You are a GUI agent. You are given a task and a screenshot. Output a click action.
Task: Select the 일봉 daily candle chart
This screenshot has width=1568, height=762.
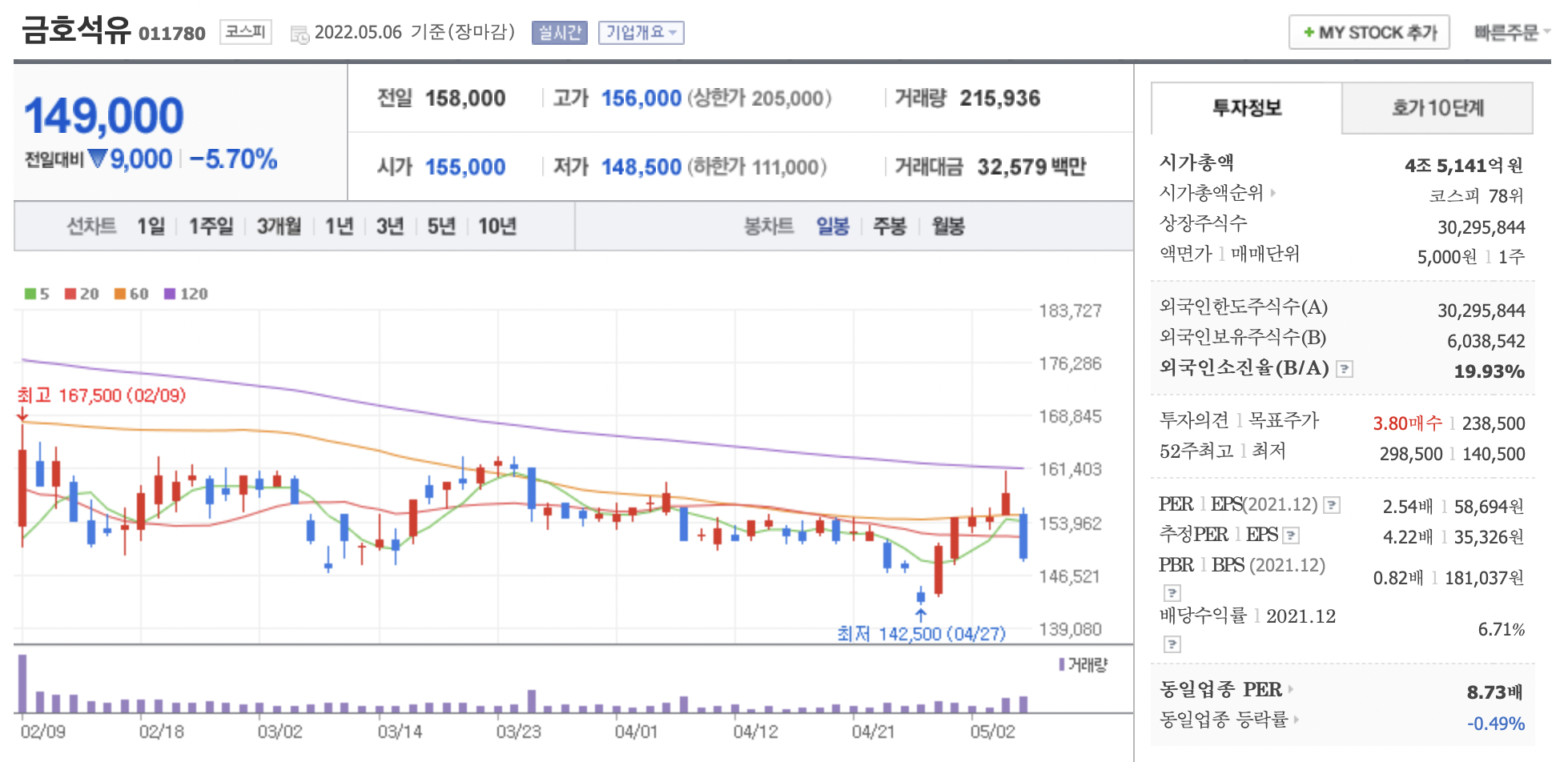point(833,227)
